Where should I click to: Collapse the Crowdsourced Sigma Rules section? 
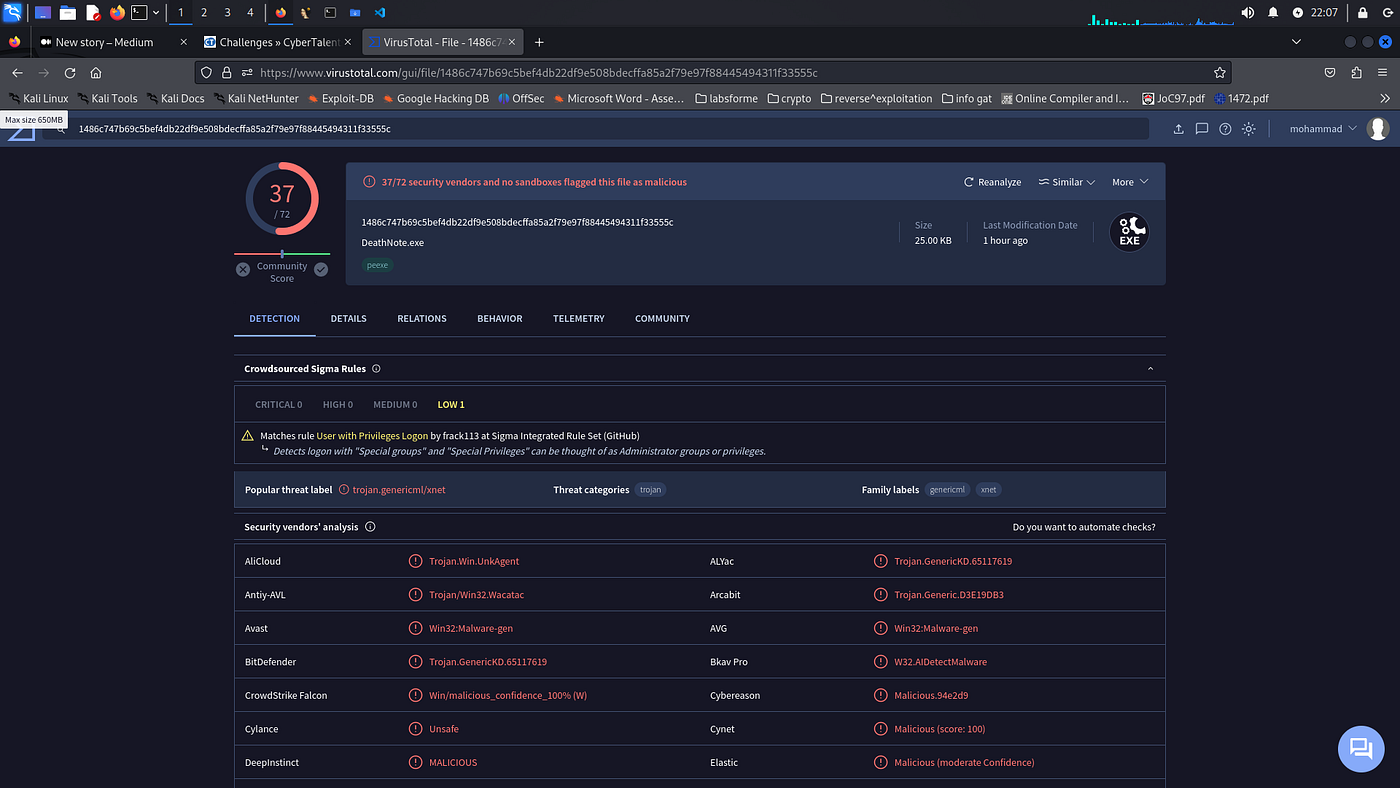point(1150,369)
